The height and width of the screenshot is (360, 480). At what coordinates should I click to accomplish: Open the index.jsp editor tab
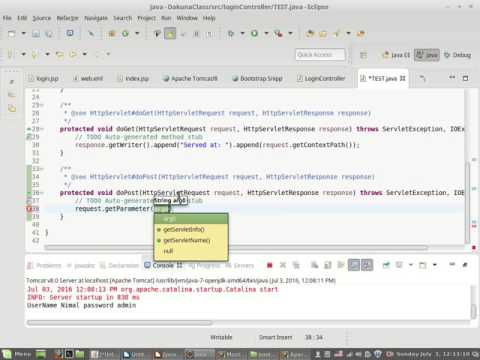coord(133,79)
